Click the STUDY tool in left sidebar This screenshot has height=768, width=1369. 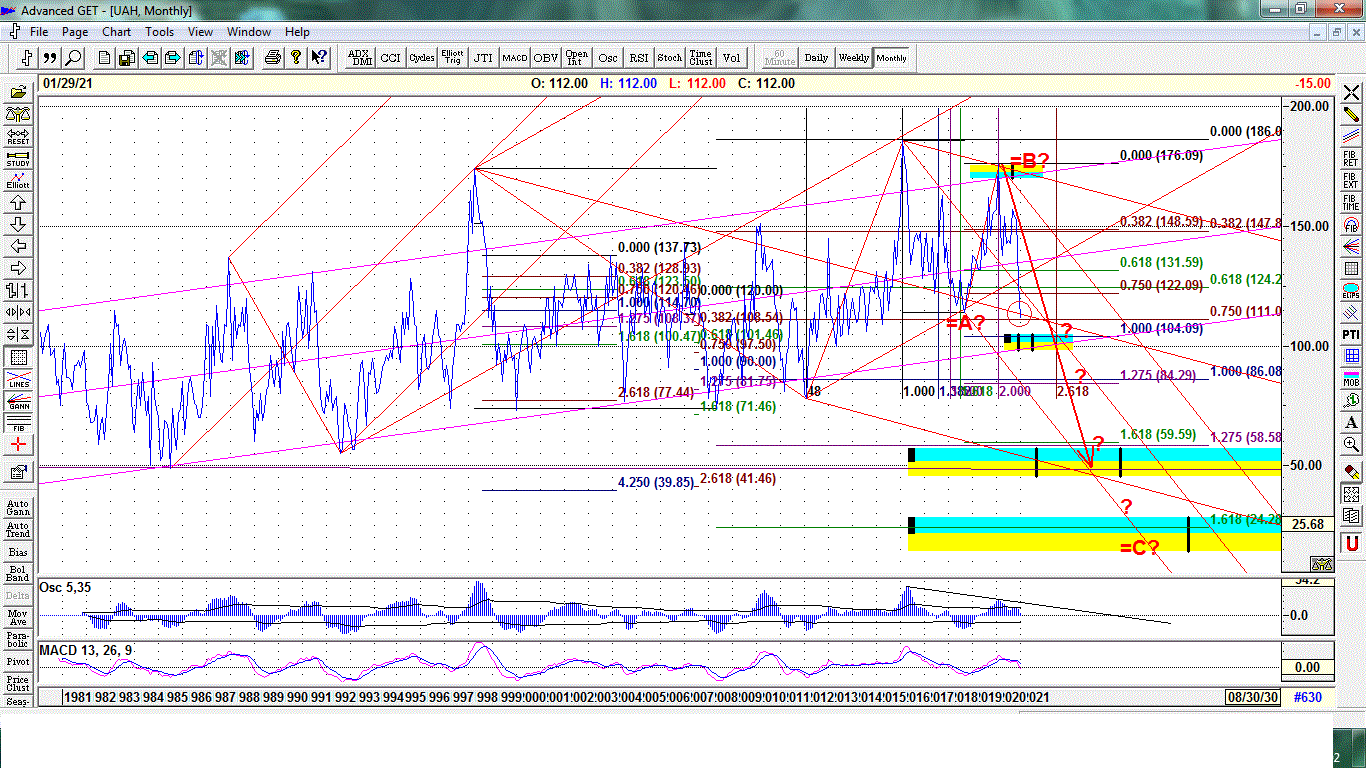18,158
